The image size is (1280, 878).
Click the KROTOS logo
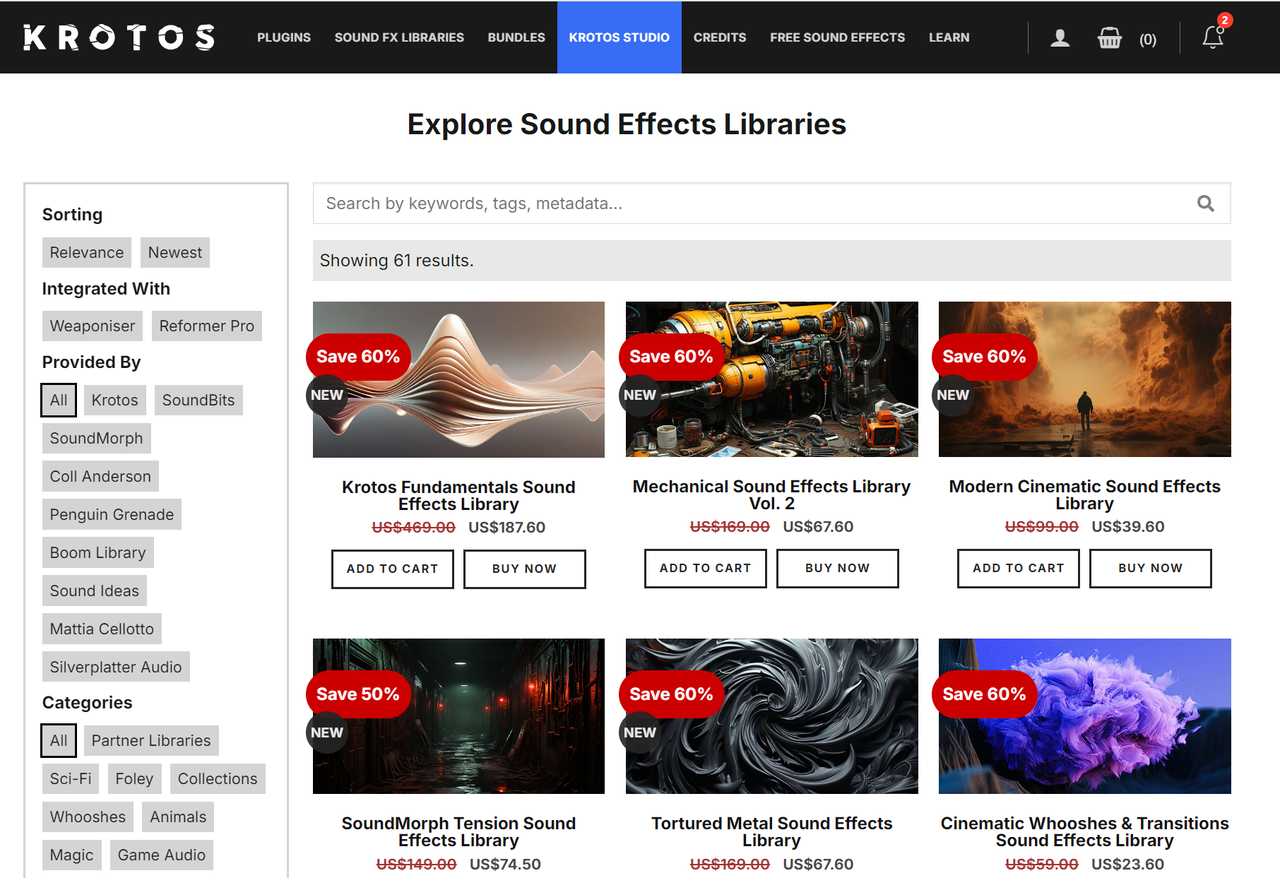pyautogui.click(x=119, y=37)
